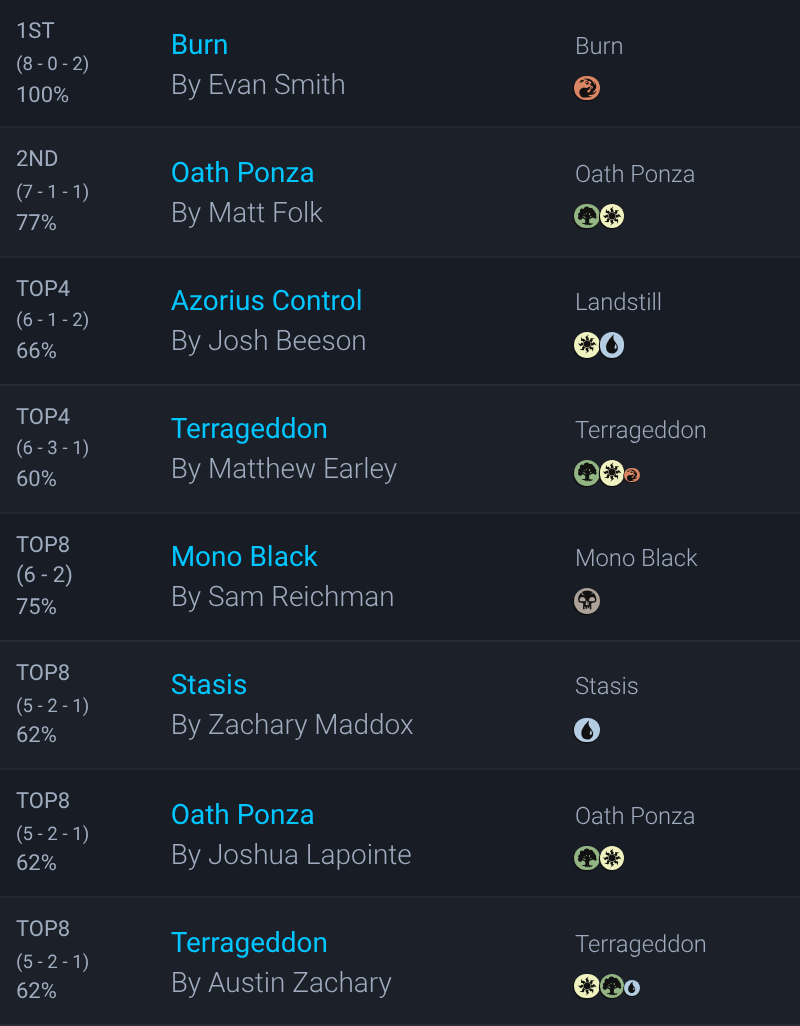Click the black skull mana icon
800x1026 pixels.
[587, 601]
